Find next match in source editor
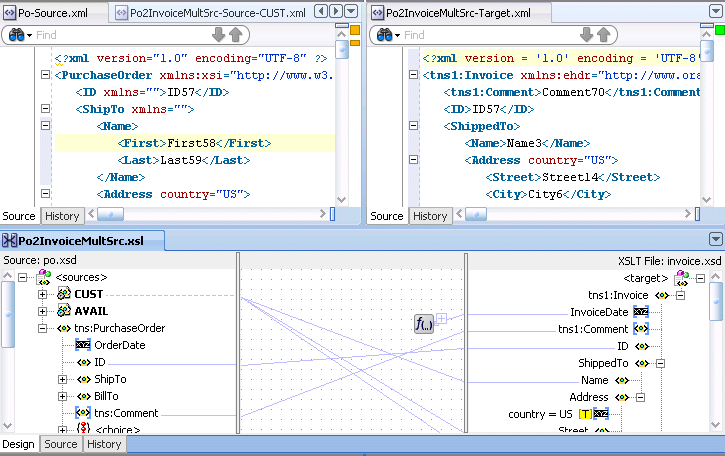Viewport: 725px width, 456px height. (x=218, y=35)
